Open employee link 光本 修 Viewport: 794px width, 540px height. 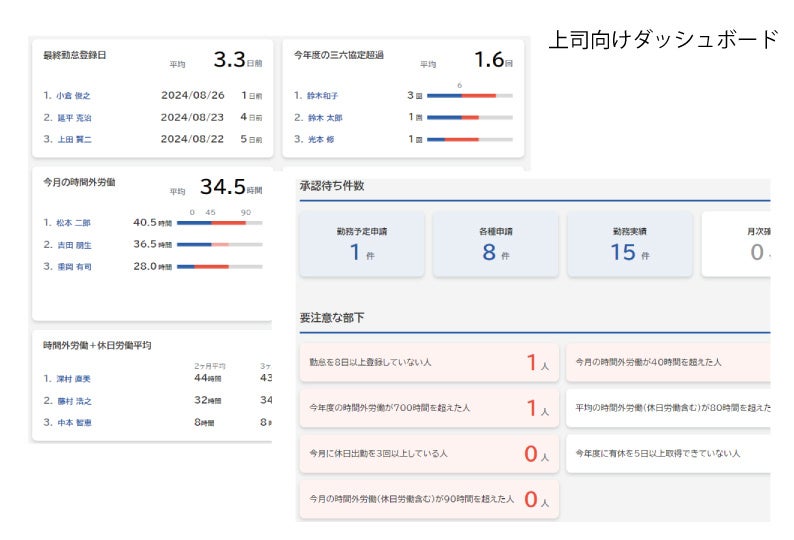coord(321,139)
